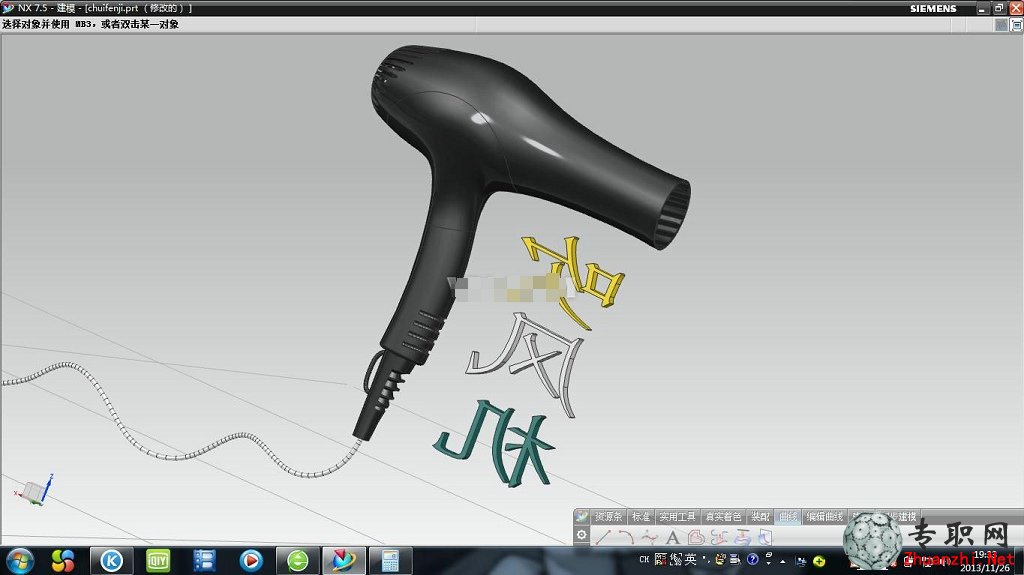
Task: Open the 资源条 toolbar tab
Action: coord(608,516)
